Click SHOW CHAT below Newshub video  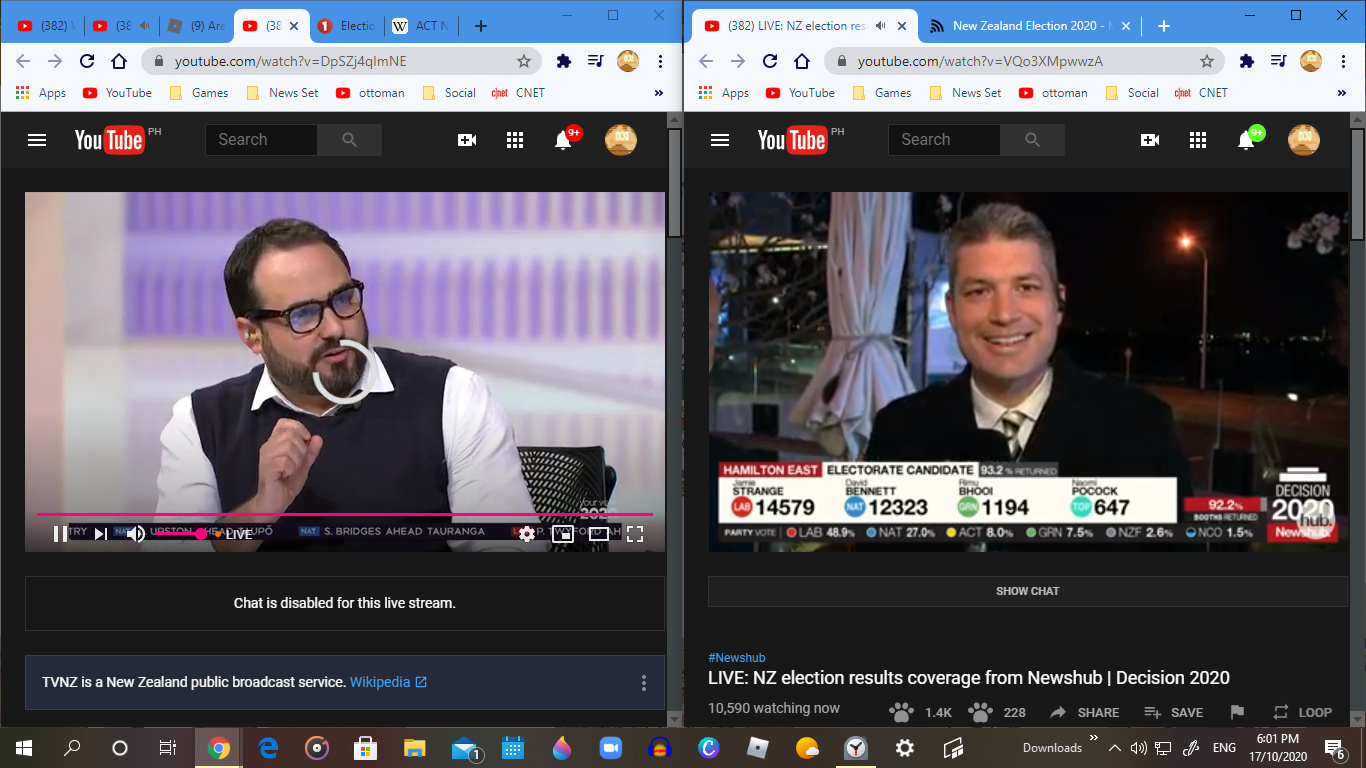coord(1027,591)
